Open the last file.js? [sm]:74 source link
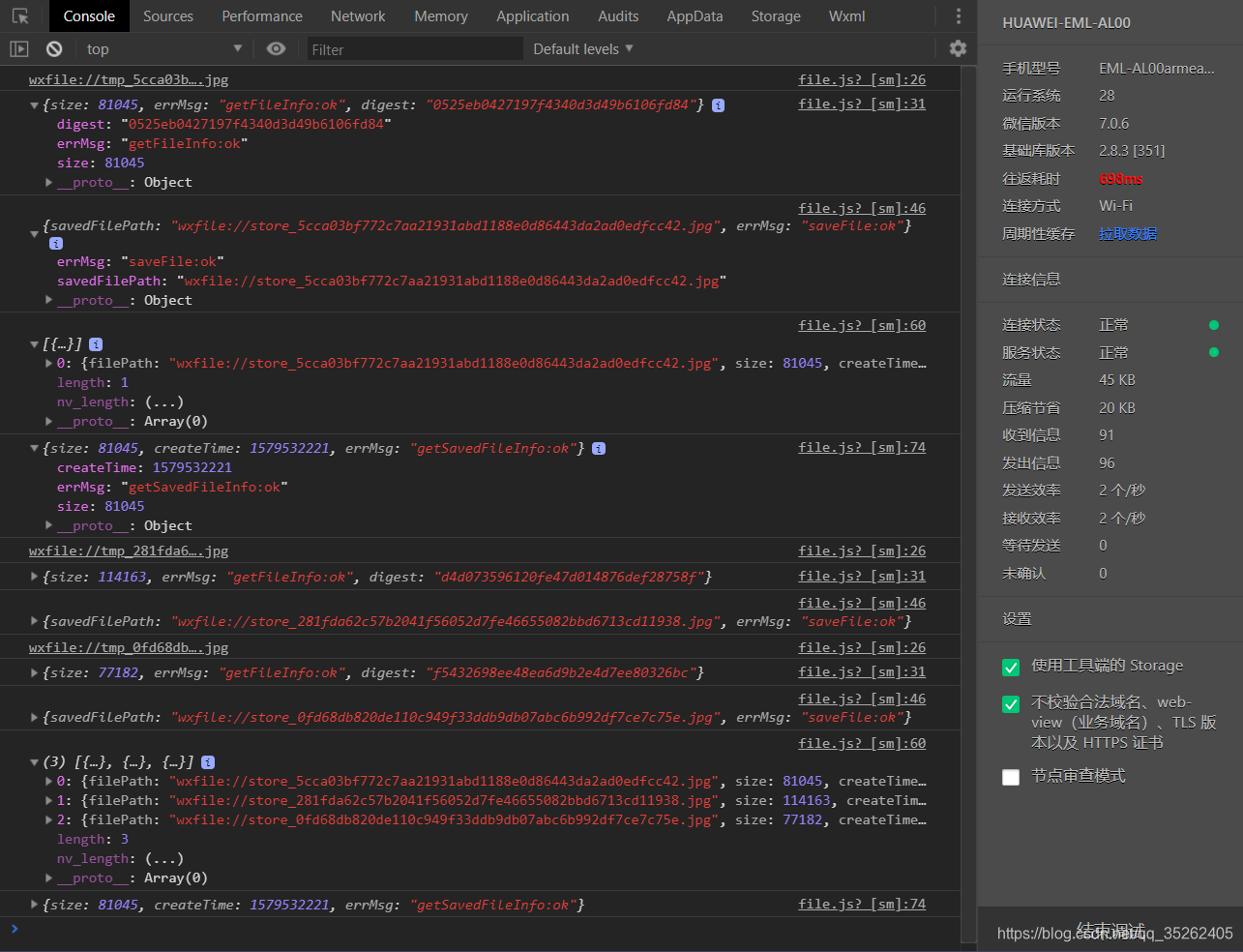1243x952 pixels. point(862,905)
